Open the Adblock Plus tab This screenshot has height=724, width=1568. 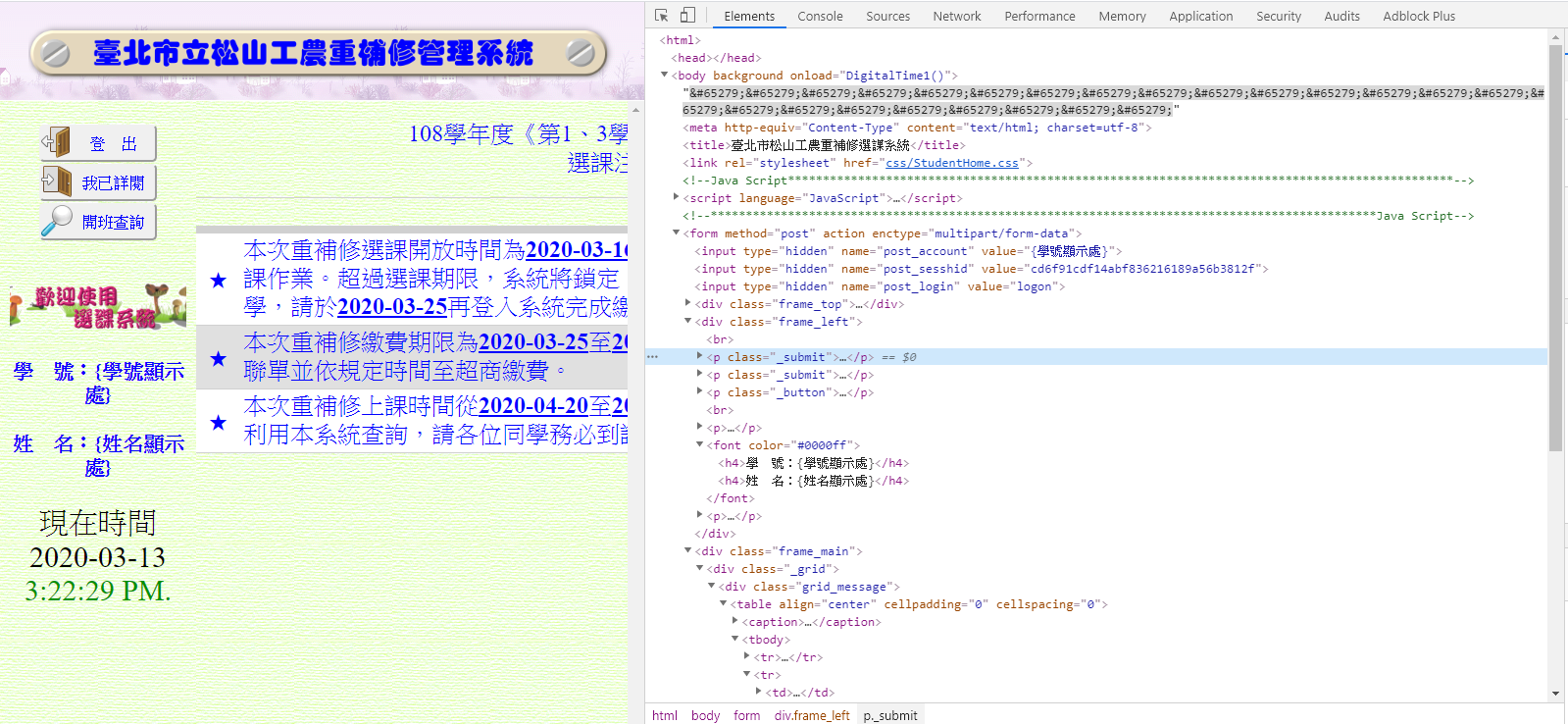(1419, 16)
